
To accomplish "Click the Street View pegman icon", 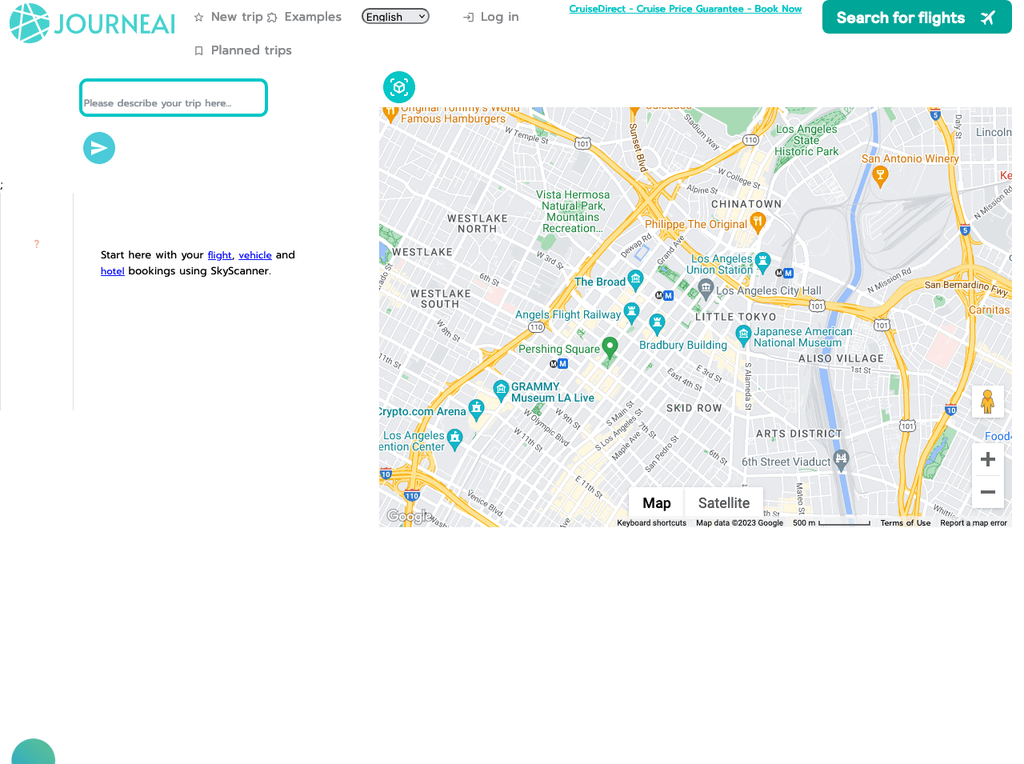I will 987,402.
